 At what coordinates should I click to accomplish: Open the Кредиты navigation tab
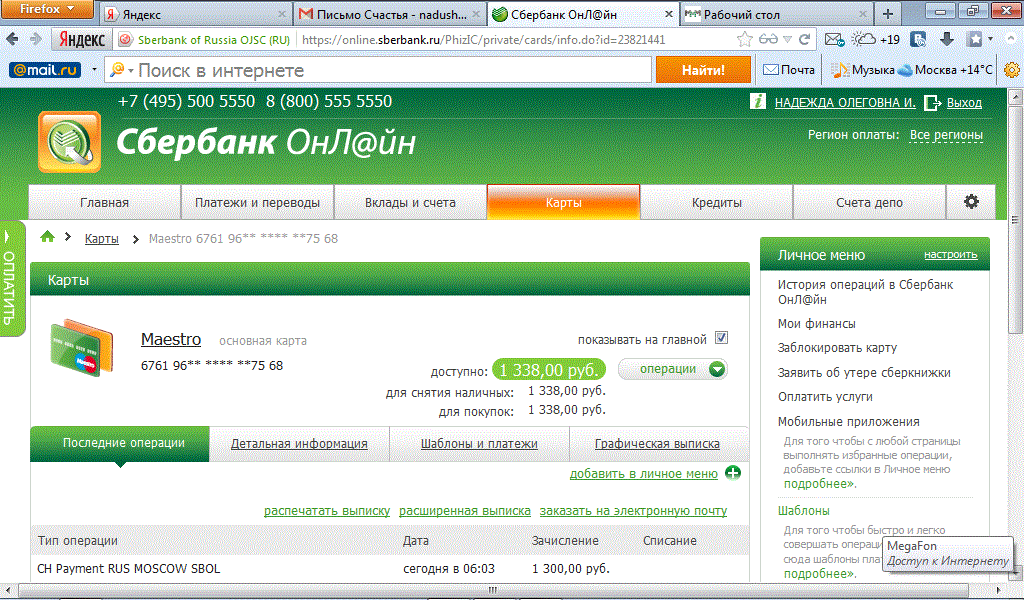pyautogui.click(x=716, y=202)
